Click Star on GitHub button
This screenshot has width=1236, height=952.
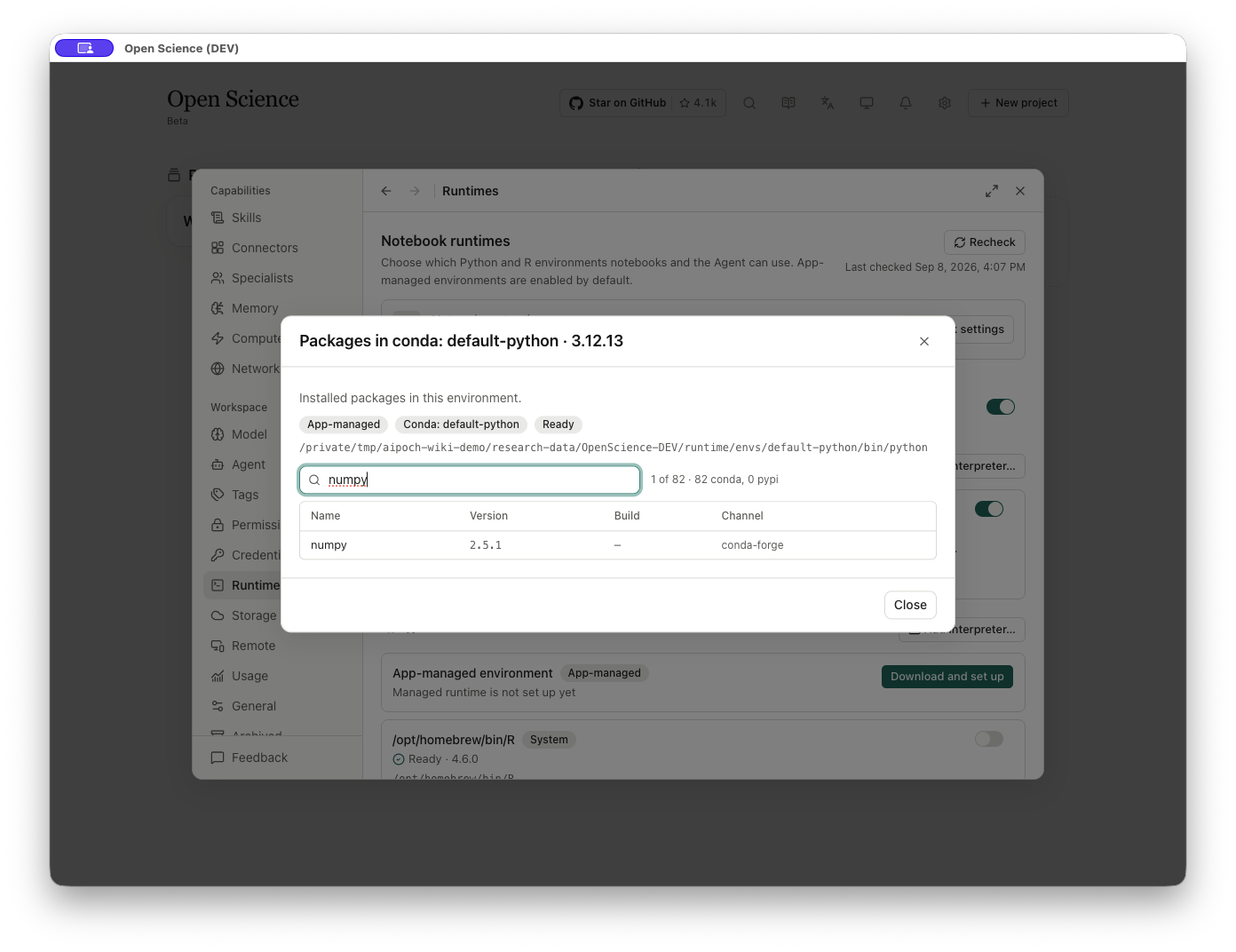pos(643,103)
